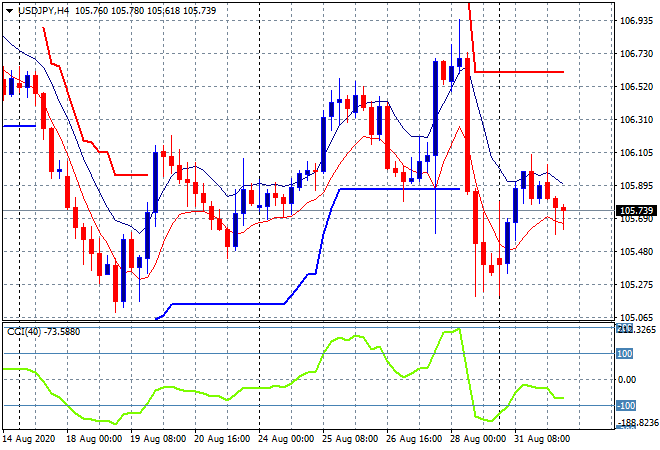Select the '18 Aug 00:00' time label
The image size is (660, 450).
pyautogui.click(x=94, y=439)
